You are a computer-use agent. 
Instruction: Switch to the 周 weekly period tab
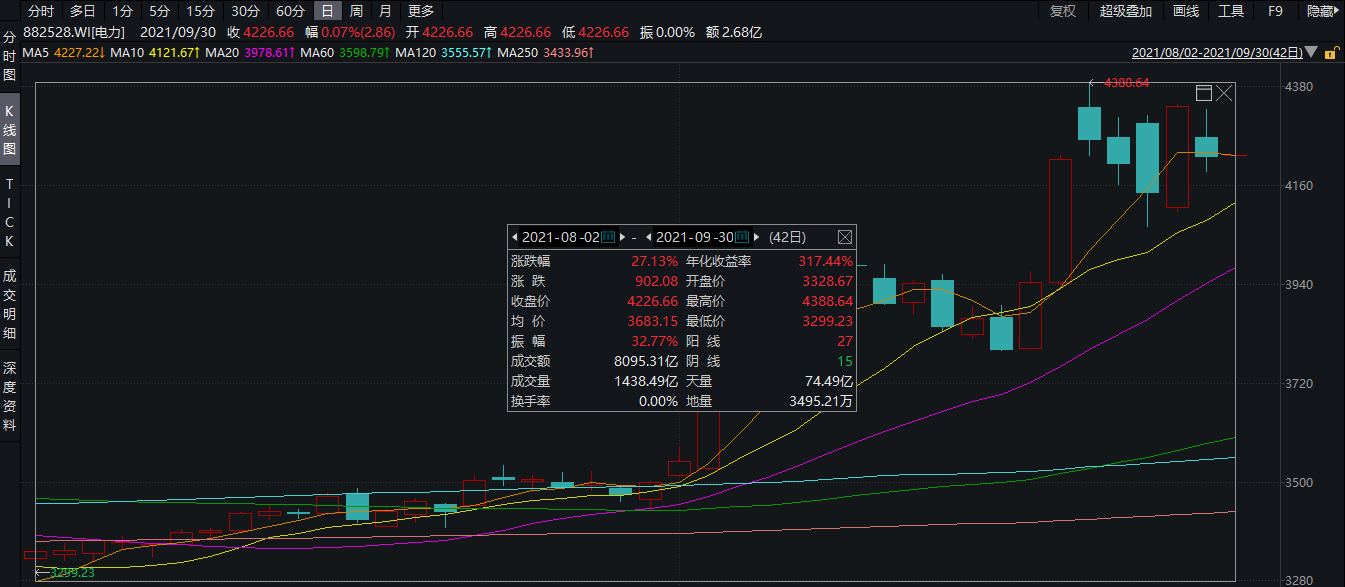pyautogui.click(x=356, y=11)
